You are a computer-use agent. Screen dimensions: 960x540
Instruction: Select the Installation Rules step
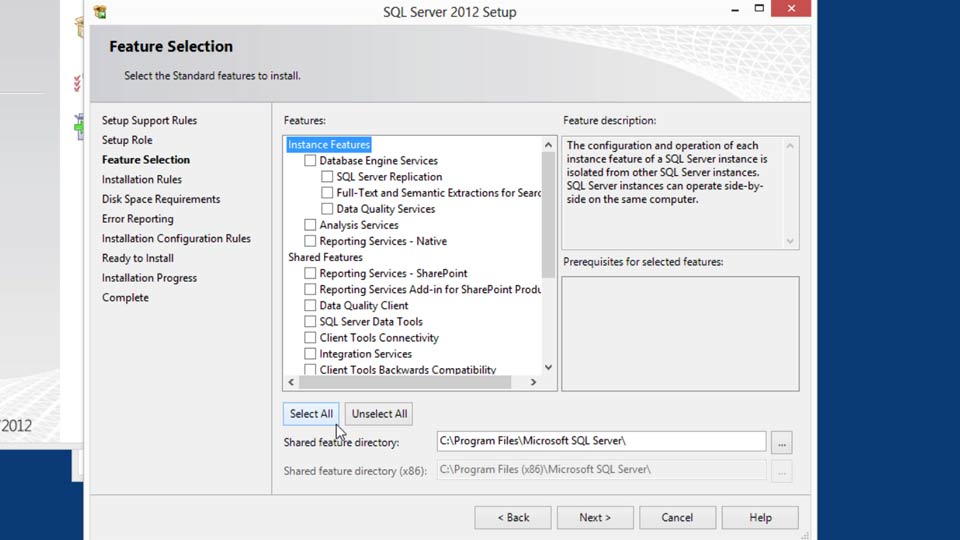coord(141,179)
